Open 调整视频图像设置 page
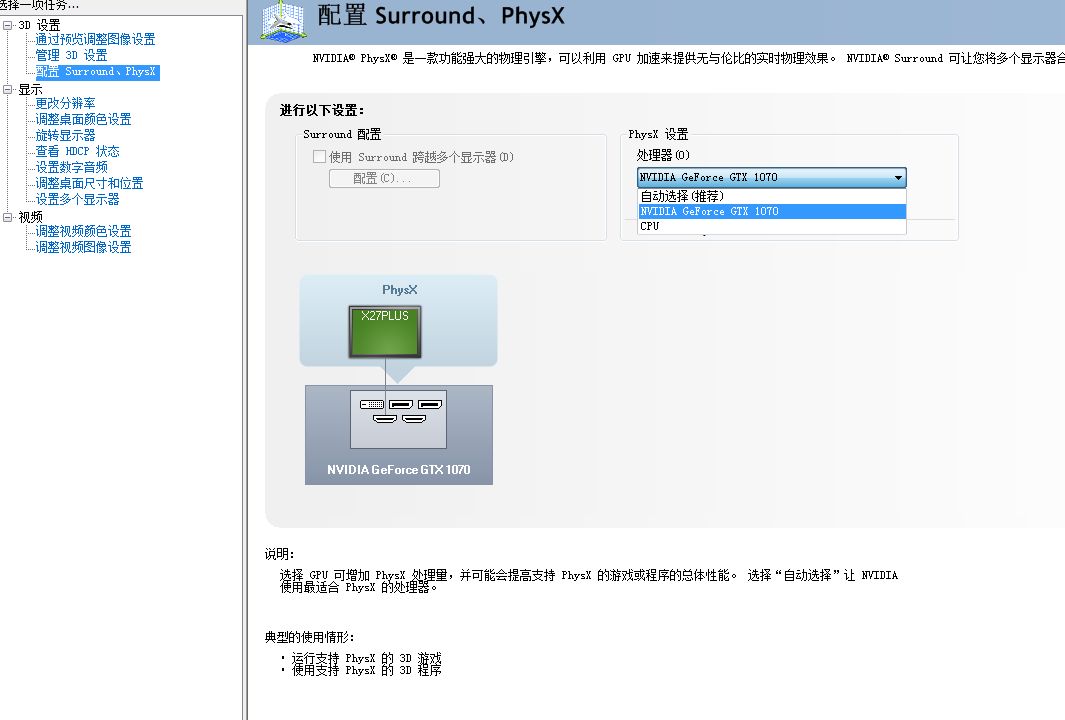Screen dimensions: 1065x720 click(84, 247)
